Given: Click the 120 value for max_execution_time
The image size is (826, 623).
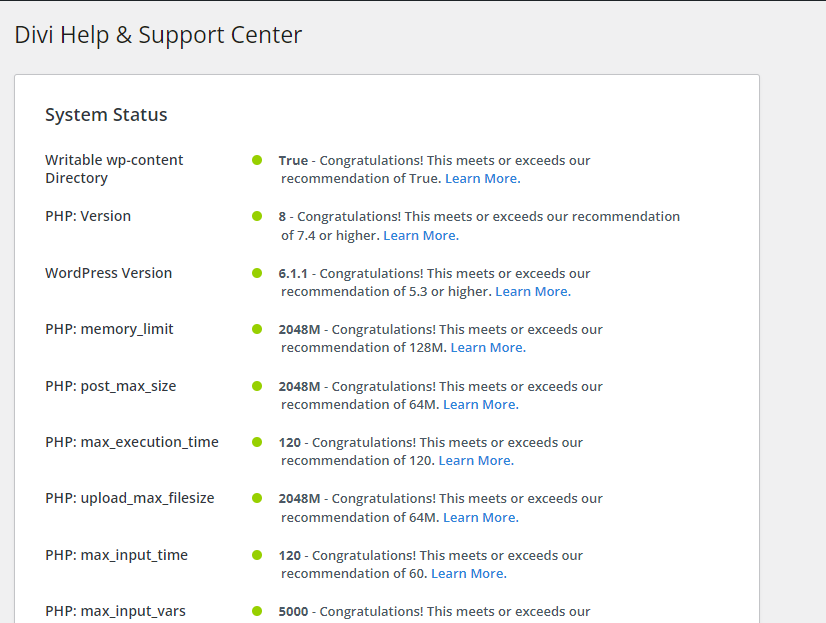Looking at the screenshot, I should pos(290,443).
